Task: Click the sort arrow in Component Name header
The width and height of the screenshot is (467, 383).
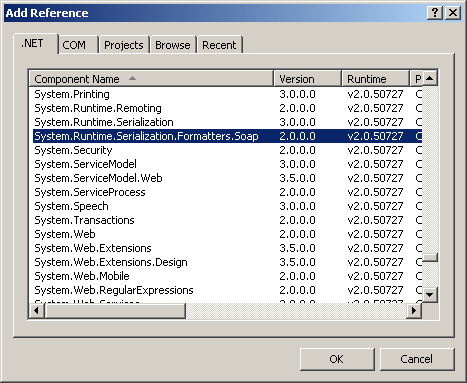Action: click(132, 78)
